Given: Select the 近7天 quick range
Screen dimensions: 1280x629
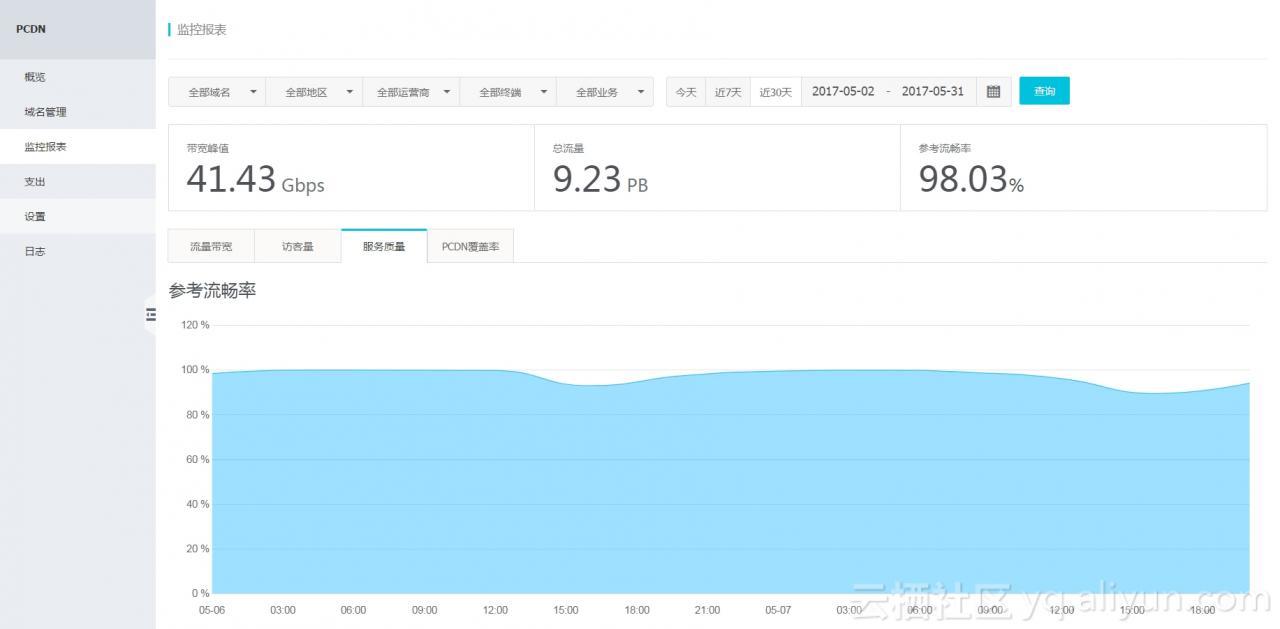Looking at the screenshot, I should pos(728,92).
